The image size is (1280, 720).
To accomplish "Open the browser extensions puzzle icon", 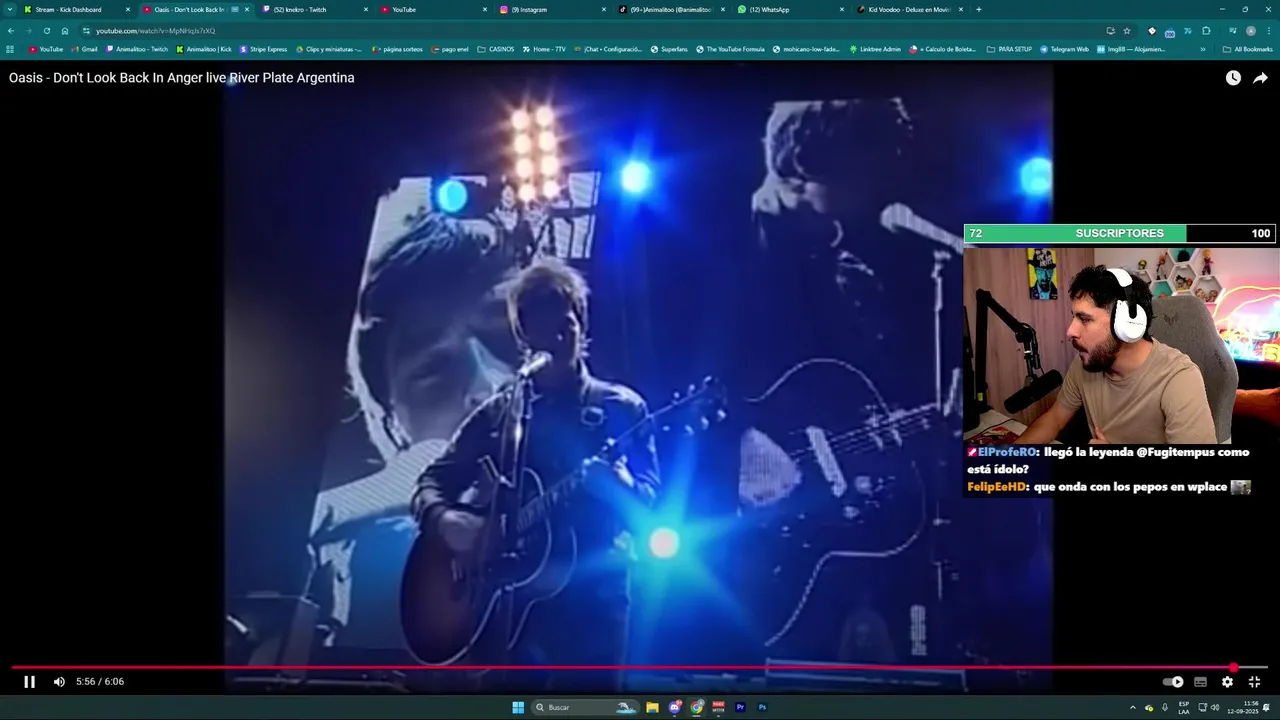I will [1206, 31].
